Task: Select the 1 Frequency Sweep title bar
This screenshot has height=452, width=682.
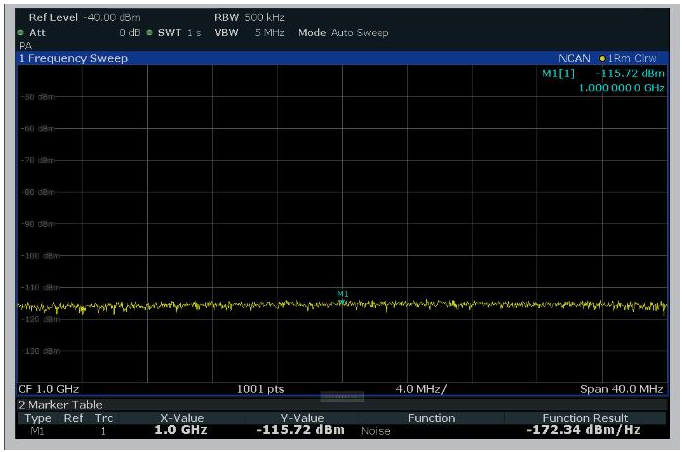Action: pyautogui.click(x=74, y=58)
